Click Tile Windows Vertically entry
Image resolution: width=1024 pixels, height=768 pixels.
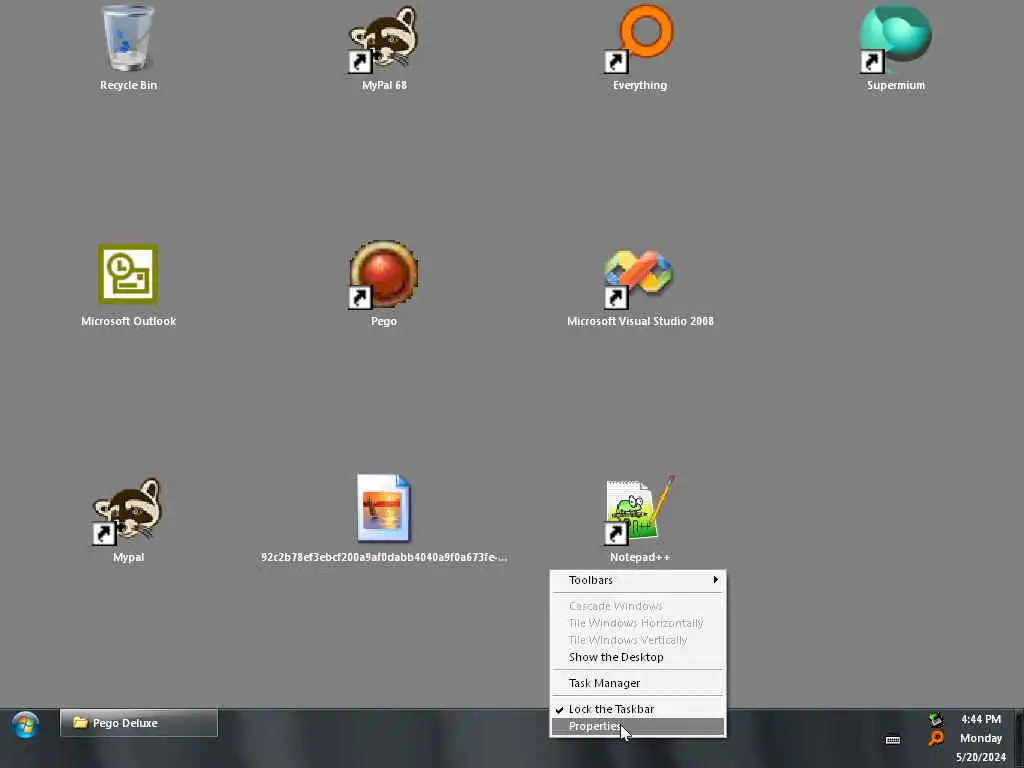click(x=638, y=640)
